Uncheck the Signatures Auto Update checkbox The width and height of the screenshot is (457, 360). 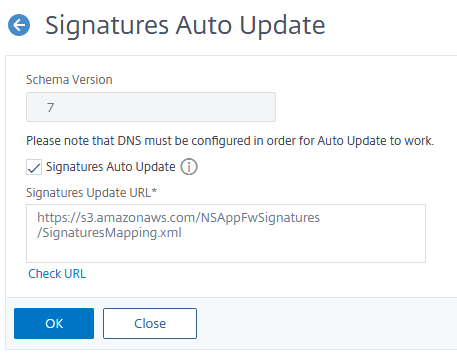pyautogui.click(x=34, y=167)
